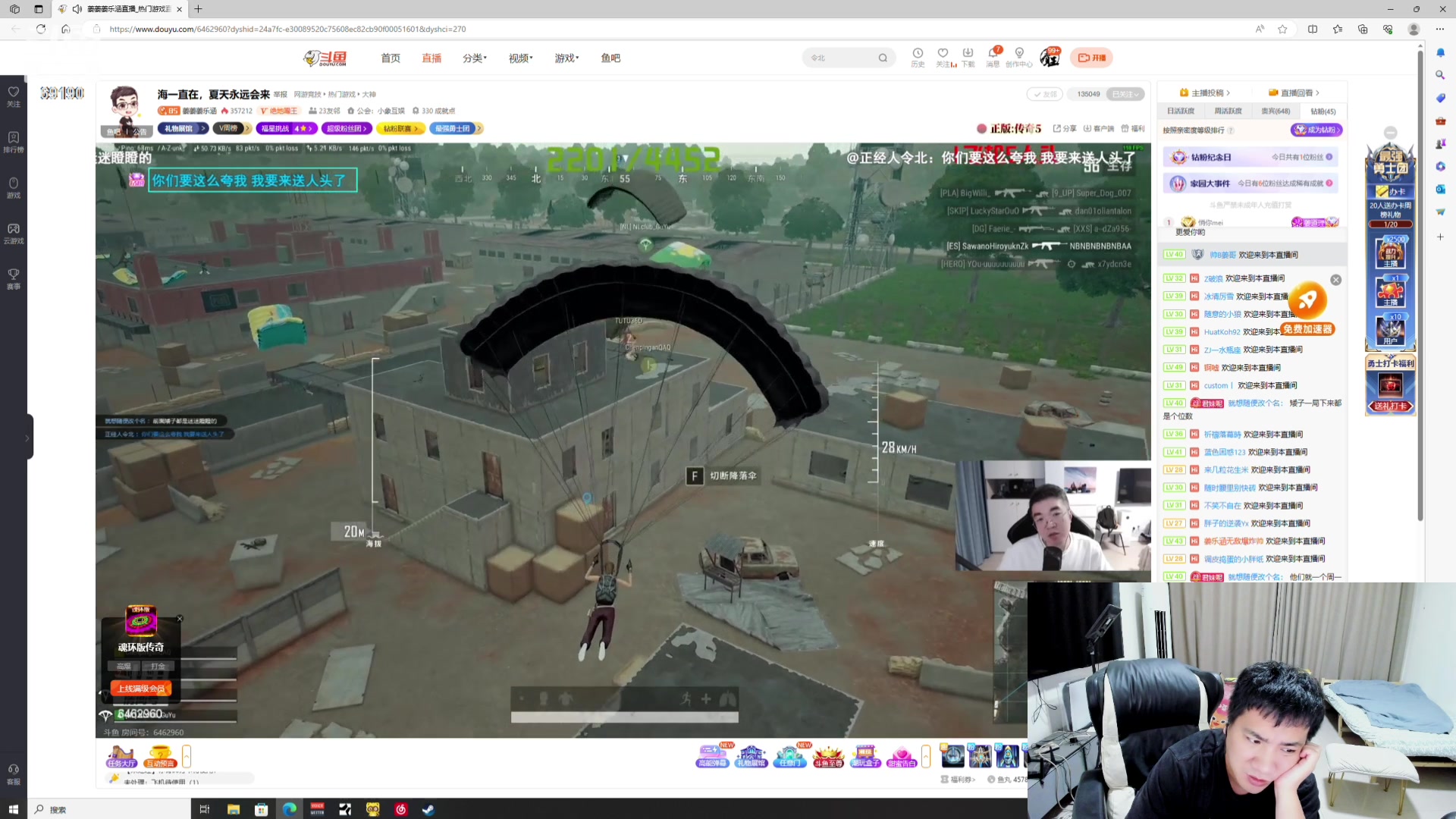Click the search magnifier in the Douyu search box
Screen dimensions: 1456x819
[x=883, y=58]
